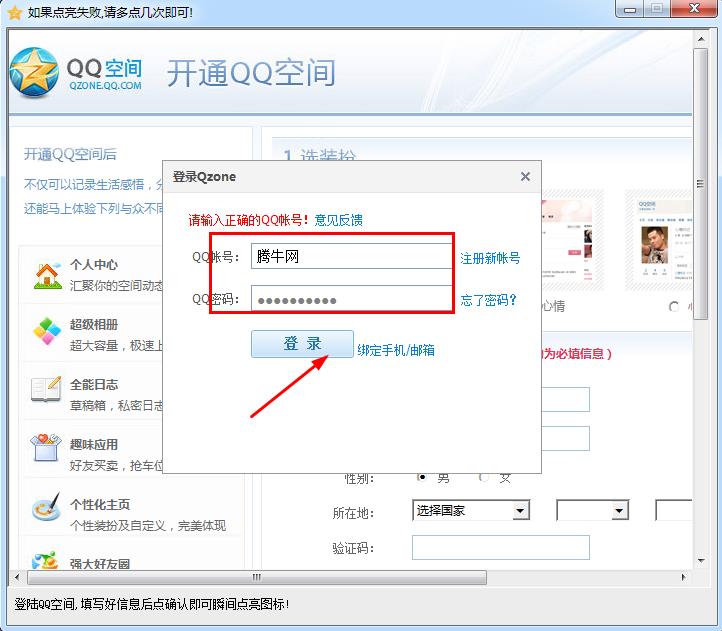Focus the 验证码 input field
Viewport: 722px width, 631px height.
tap(500, 548)
